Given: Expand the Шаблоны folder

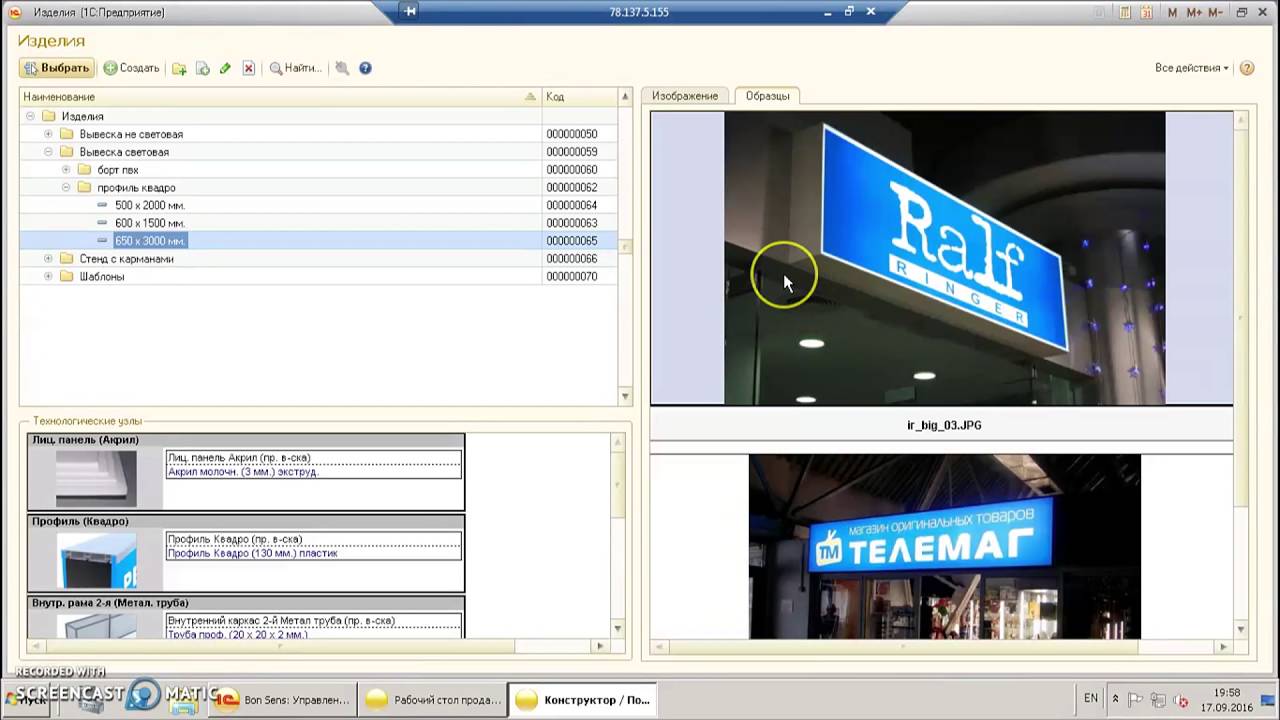Looking at the screenshot, I should pos(48,277).
